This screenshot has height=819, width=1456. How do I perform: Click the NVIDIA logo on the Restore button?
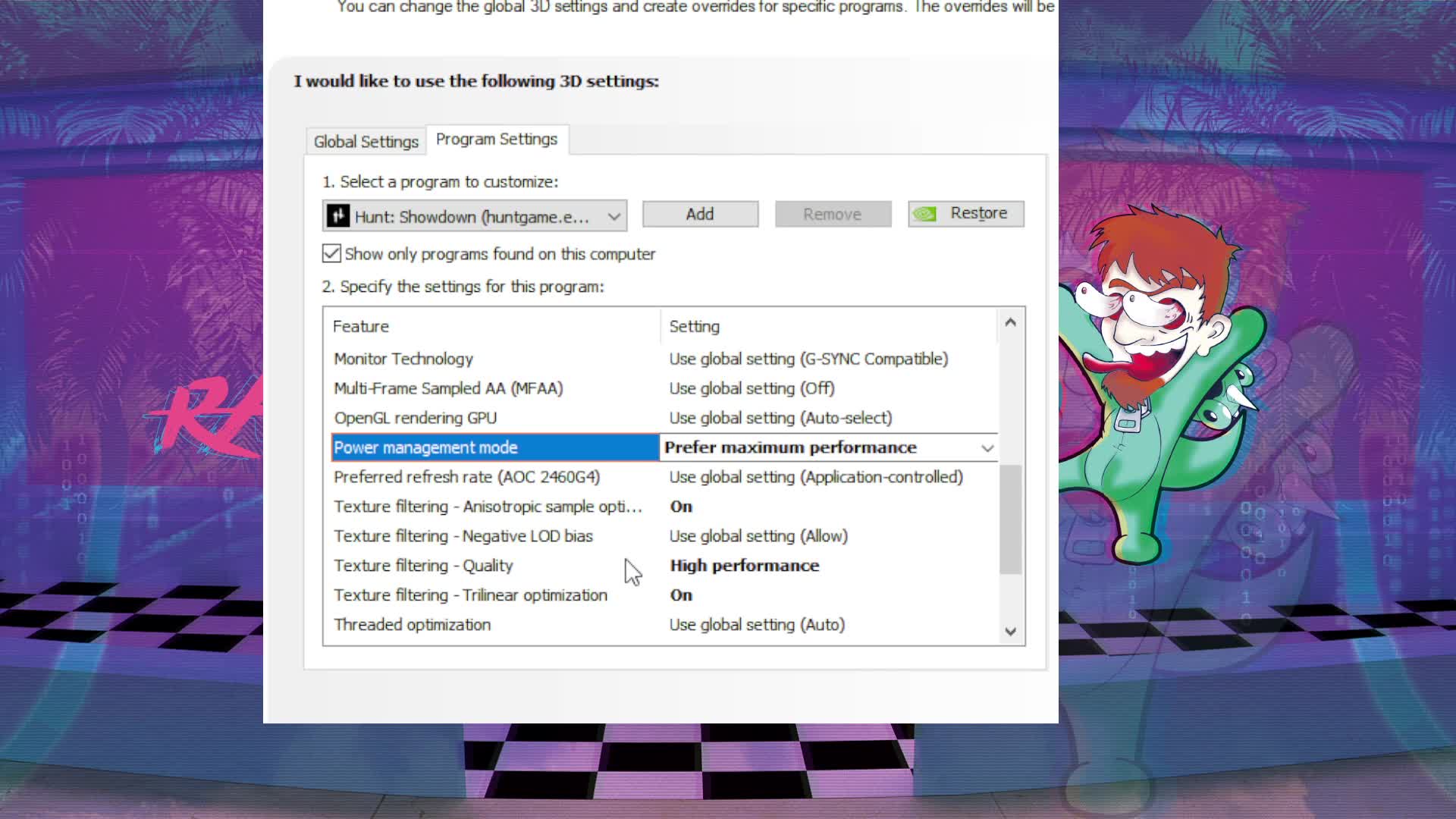coord(924,214)
